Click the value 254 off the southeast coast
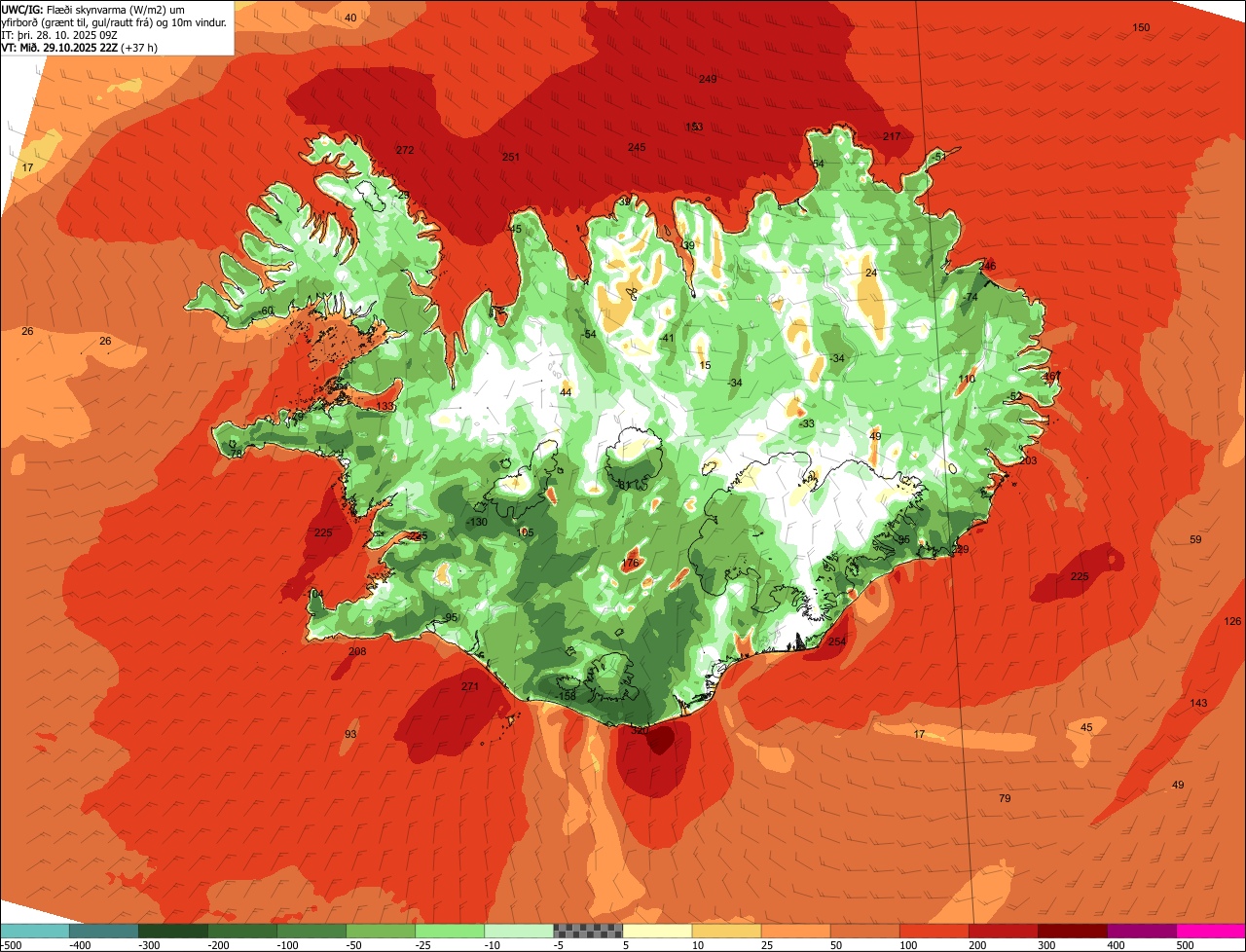This screenshot has width=1246, height=952. coord(837,641)
